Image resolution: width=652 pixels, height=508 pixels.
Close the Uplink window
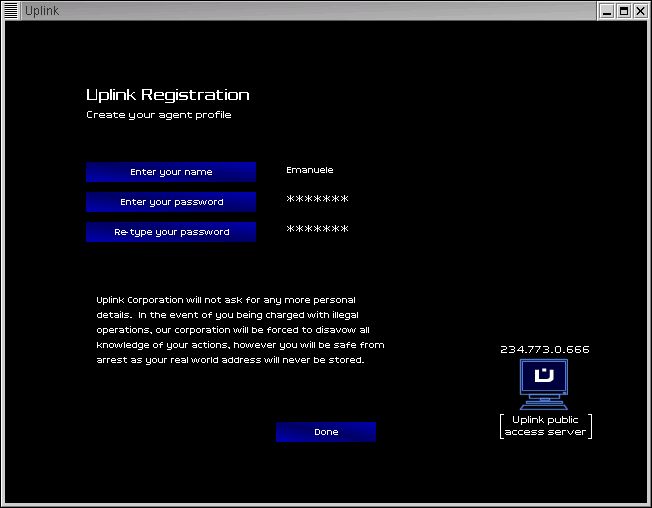tap(640, 11)
